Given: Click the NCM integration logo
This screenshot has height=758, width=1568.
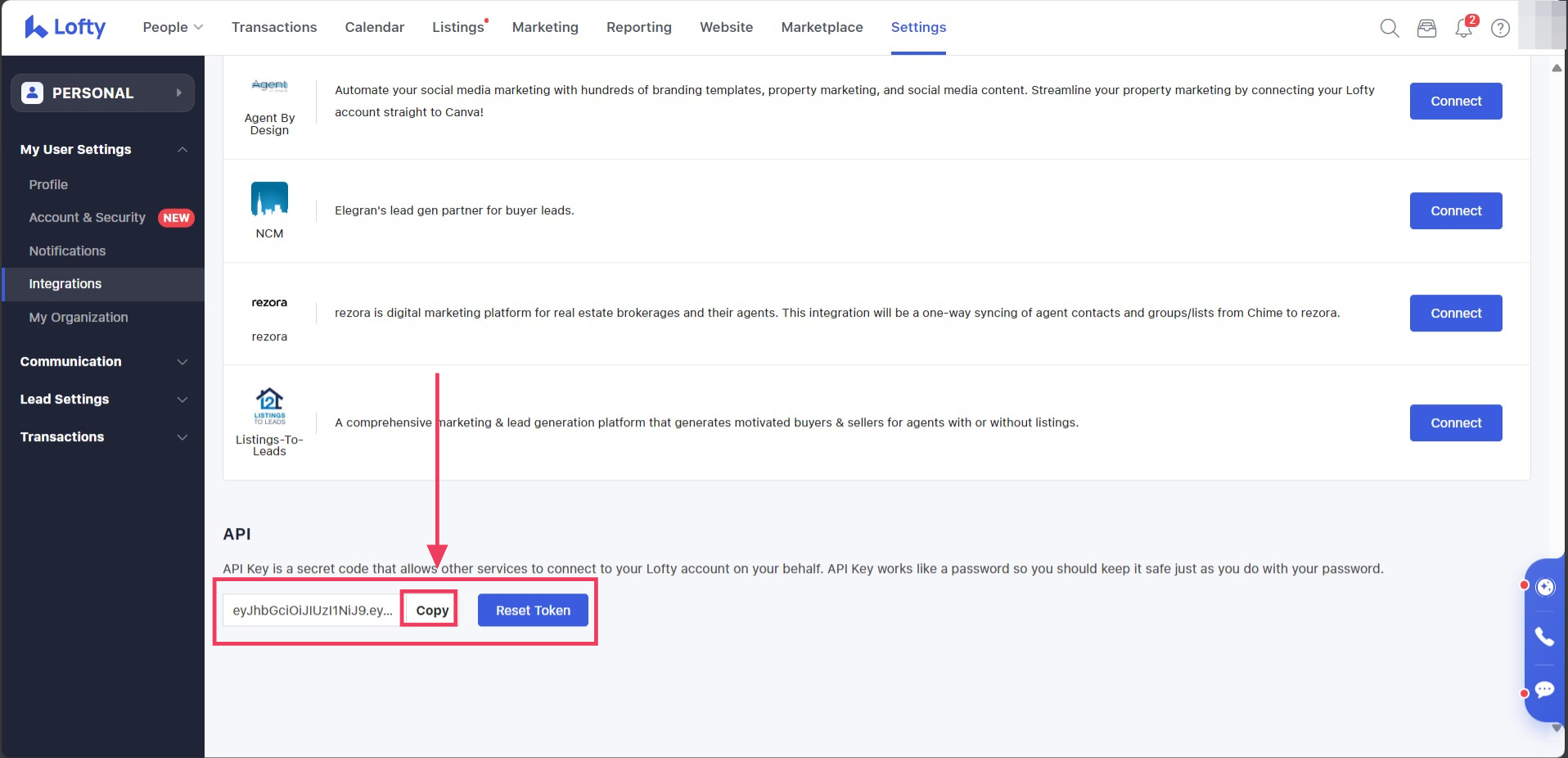Looking at the screenshot, I should (269, 199).
